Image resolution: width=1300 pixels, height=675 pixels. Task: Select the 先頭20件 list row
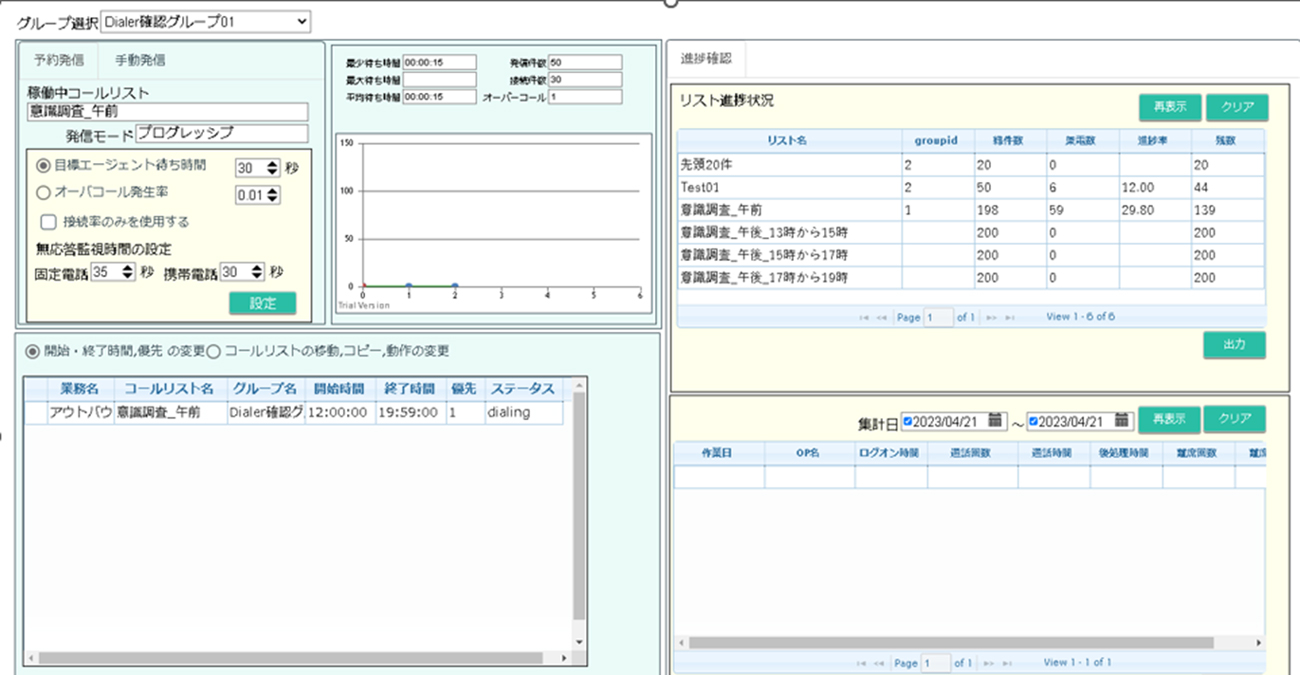coord(970,165)
